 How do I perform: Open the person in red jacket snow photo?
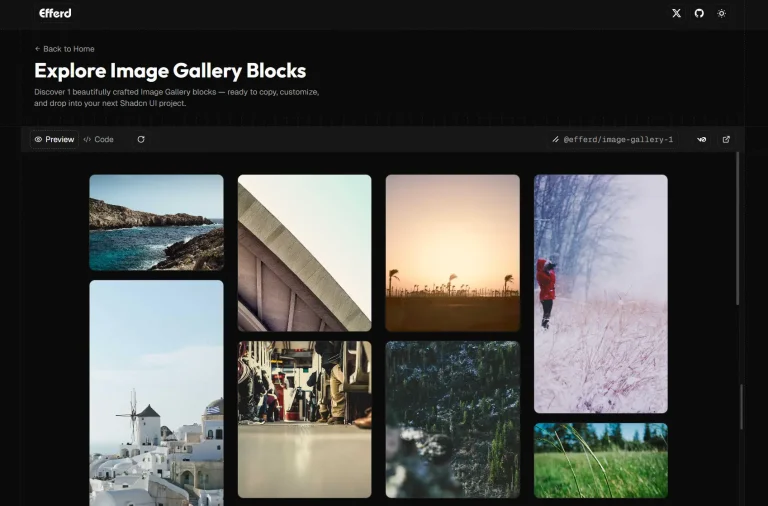600,293
